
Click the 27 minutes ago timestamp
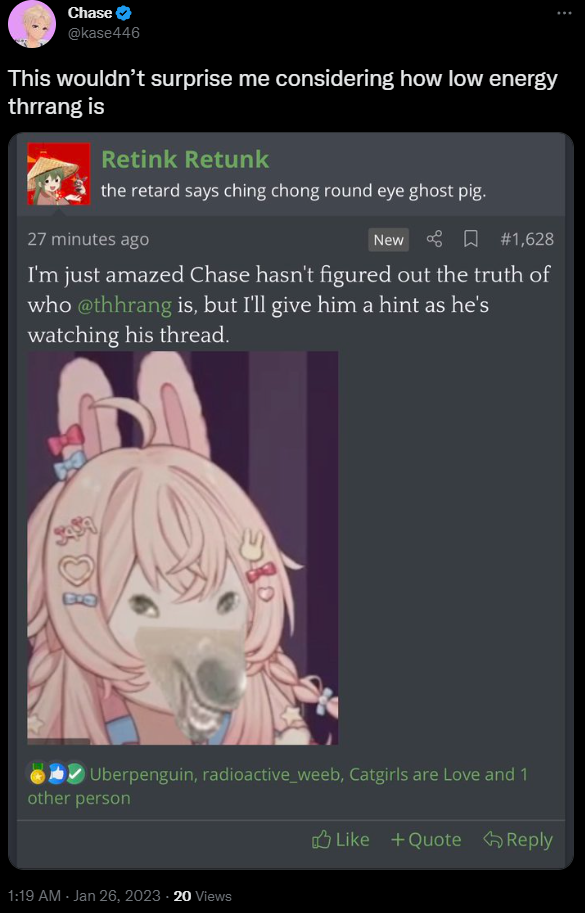(x=88, y=239)
